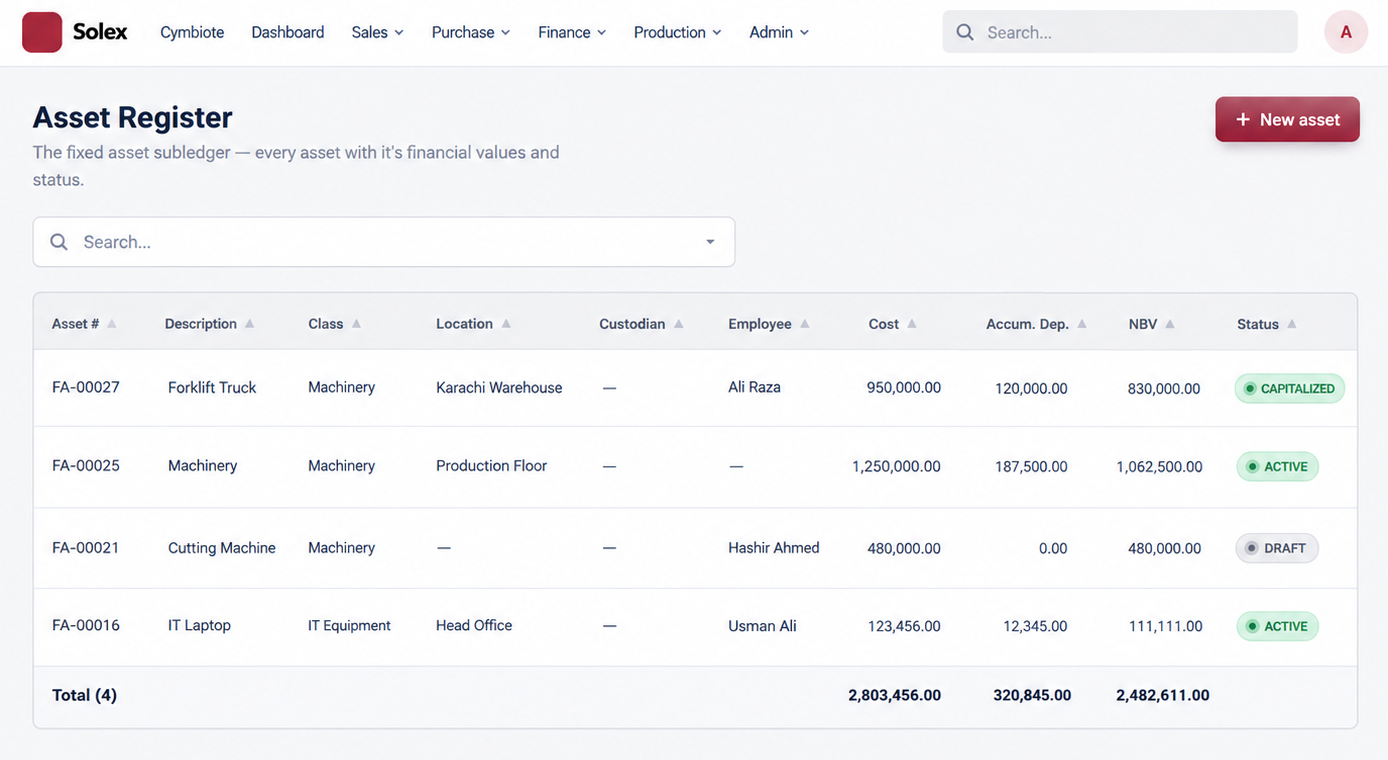Viewport: 1388px width, 760px height.
Task: Click the Solex logo icon
Action: click(x=42, y=32)
